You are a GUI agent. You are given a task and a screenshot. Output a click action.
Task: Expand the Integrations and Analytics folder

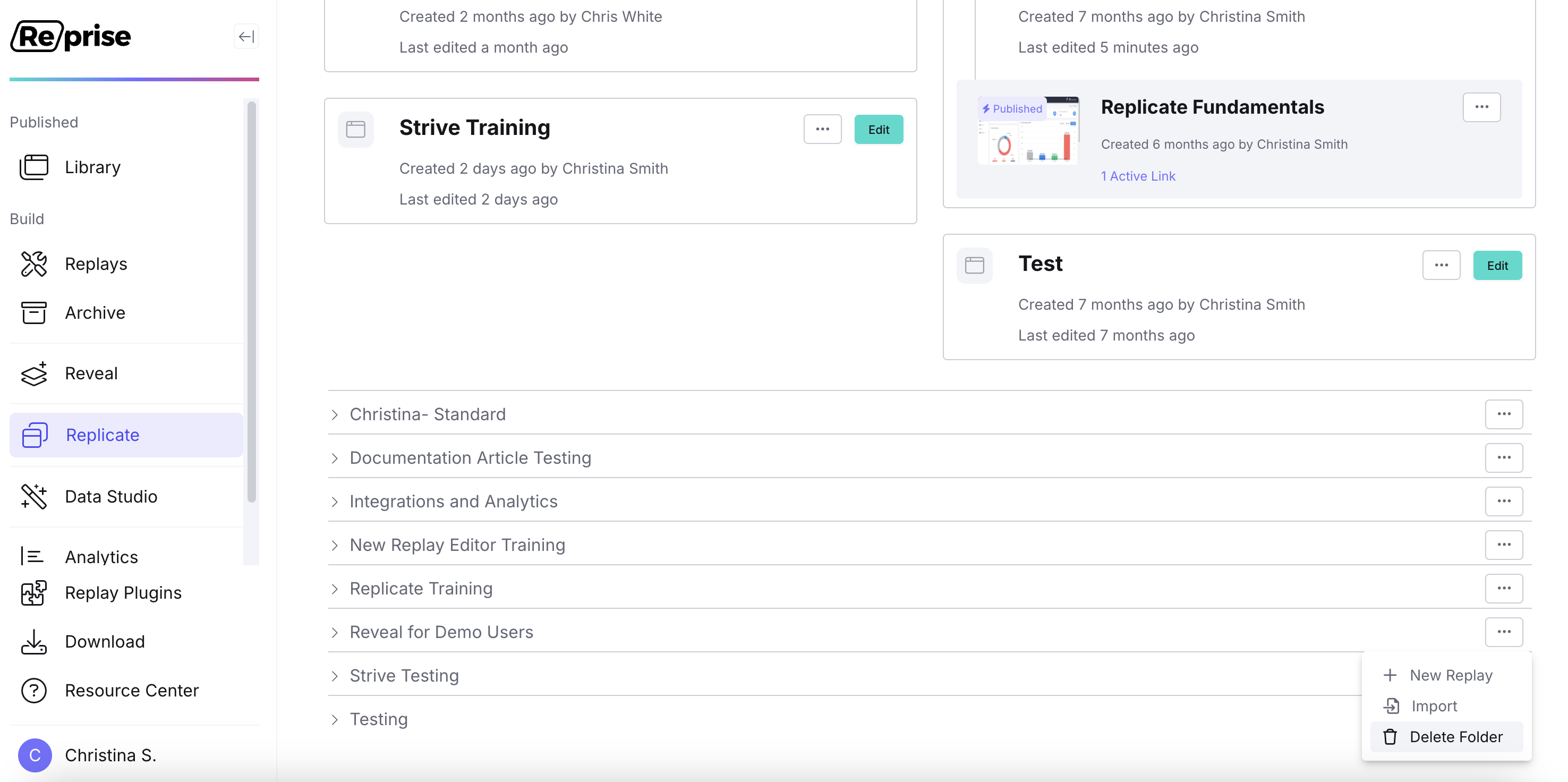[334, 501]
